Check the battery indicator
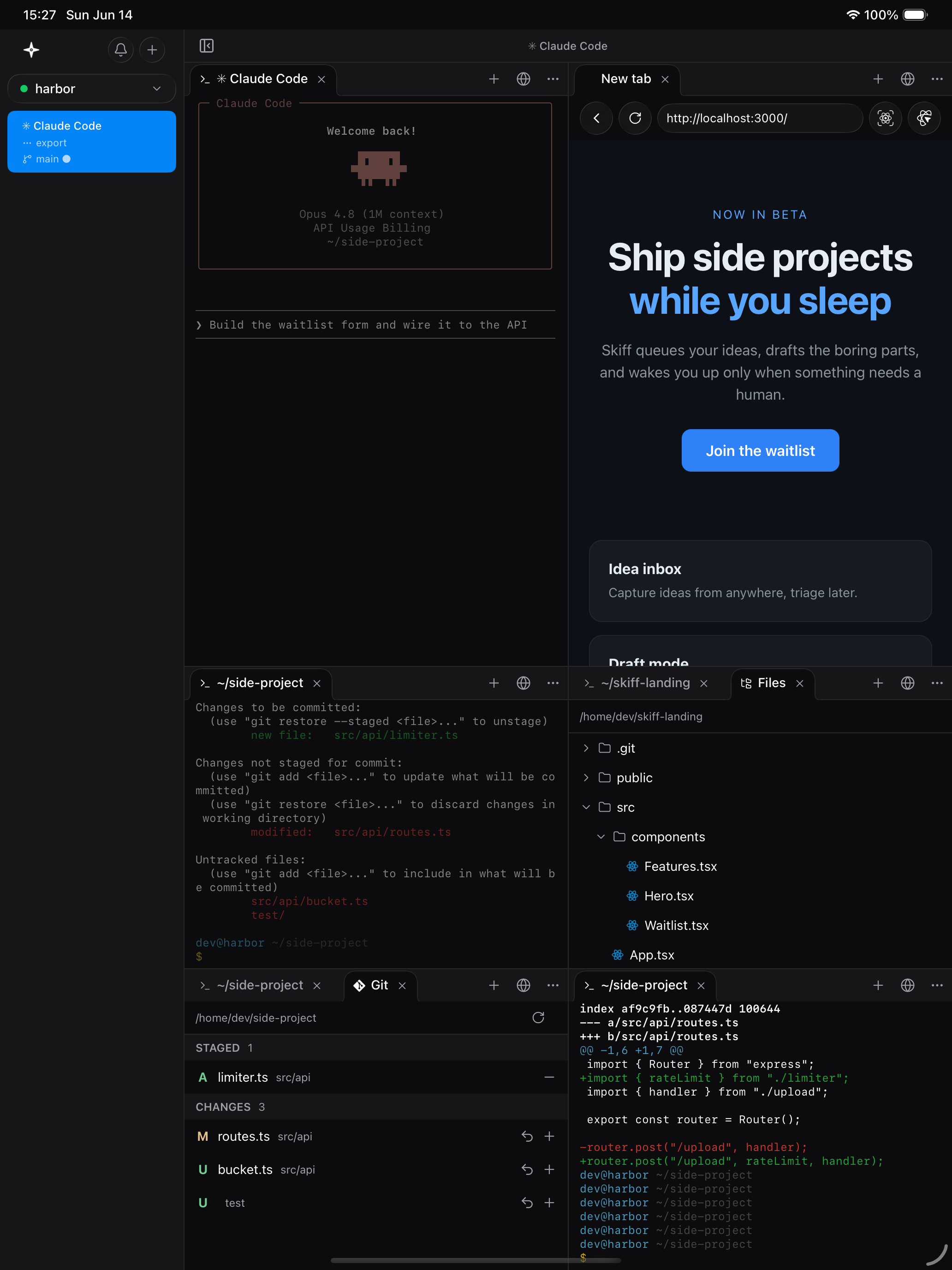 tap(915, 15)
